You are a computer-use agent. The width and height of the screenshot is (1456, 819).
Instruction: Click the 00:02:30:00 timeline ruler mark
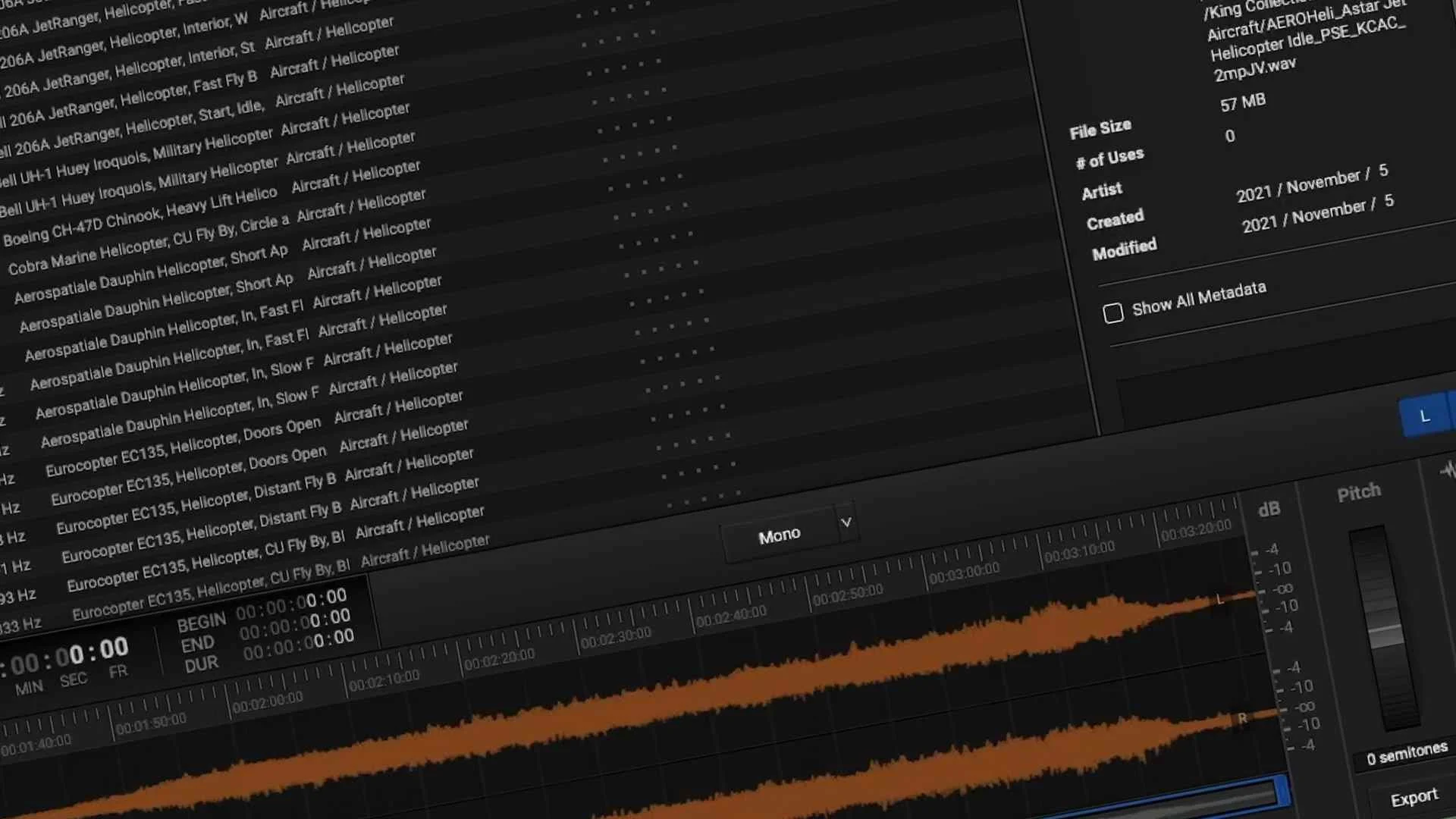click(x=616, y=638)
